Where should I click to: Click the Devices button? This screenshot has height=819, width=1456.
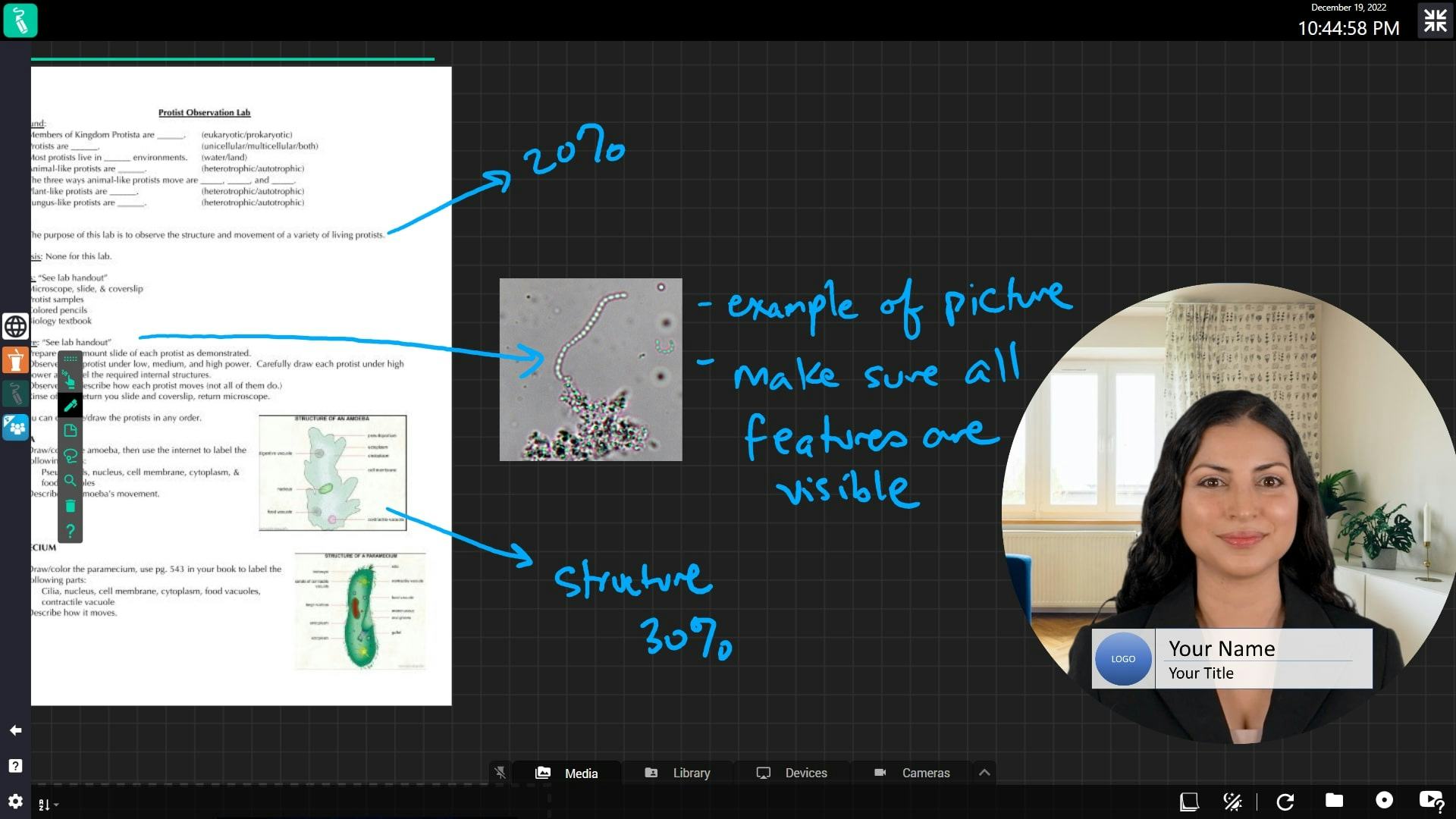click(792, 773)
